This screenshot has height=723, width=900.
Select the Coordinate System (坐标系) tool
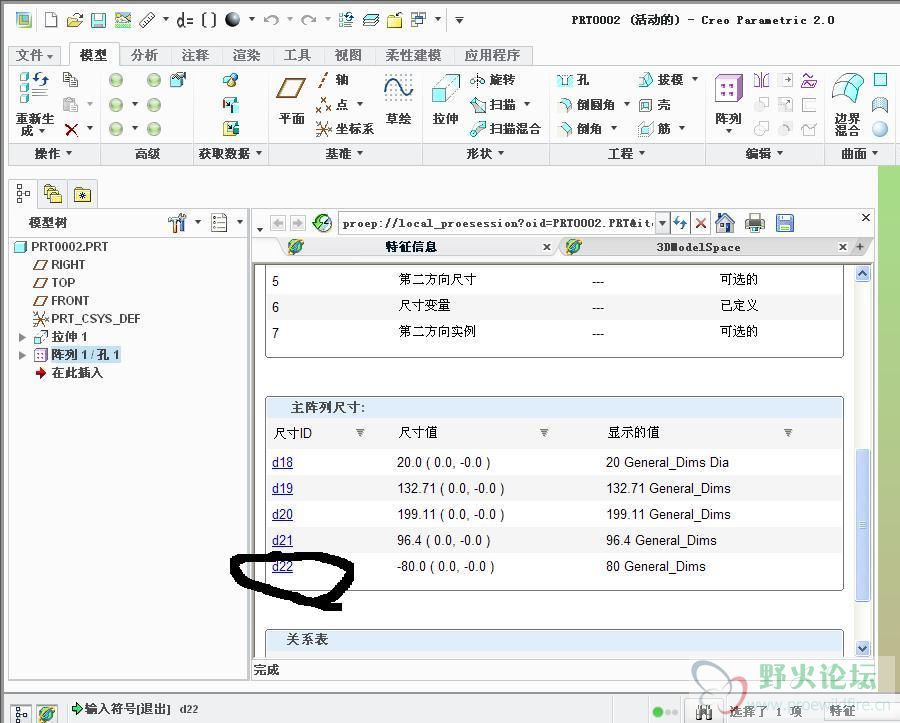[345, 129]
